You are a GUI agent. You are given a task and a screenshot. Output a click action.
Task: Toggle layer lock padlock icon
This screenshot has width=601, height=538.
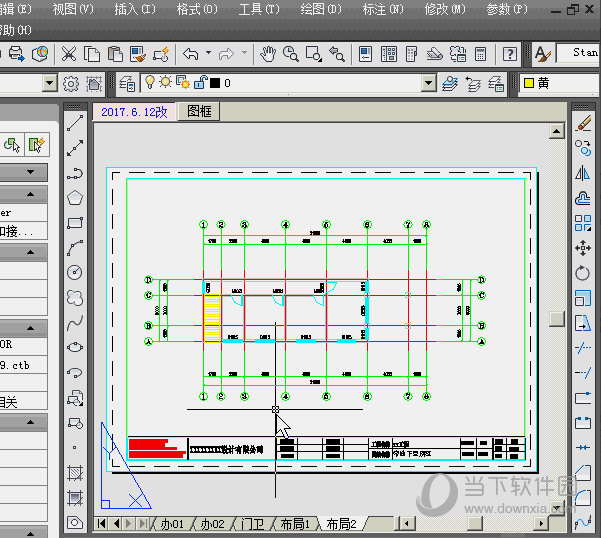click(x=200, y=82)
